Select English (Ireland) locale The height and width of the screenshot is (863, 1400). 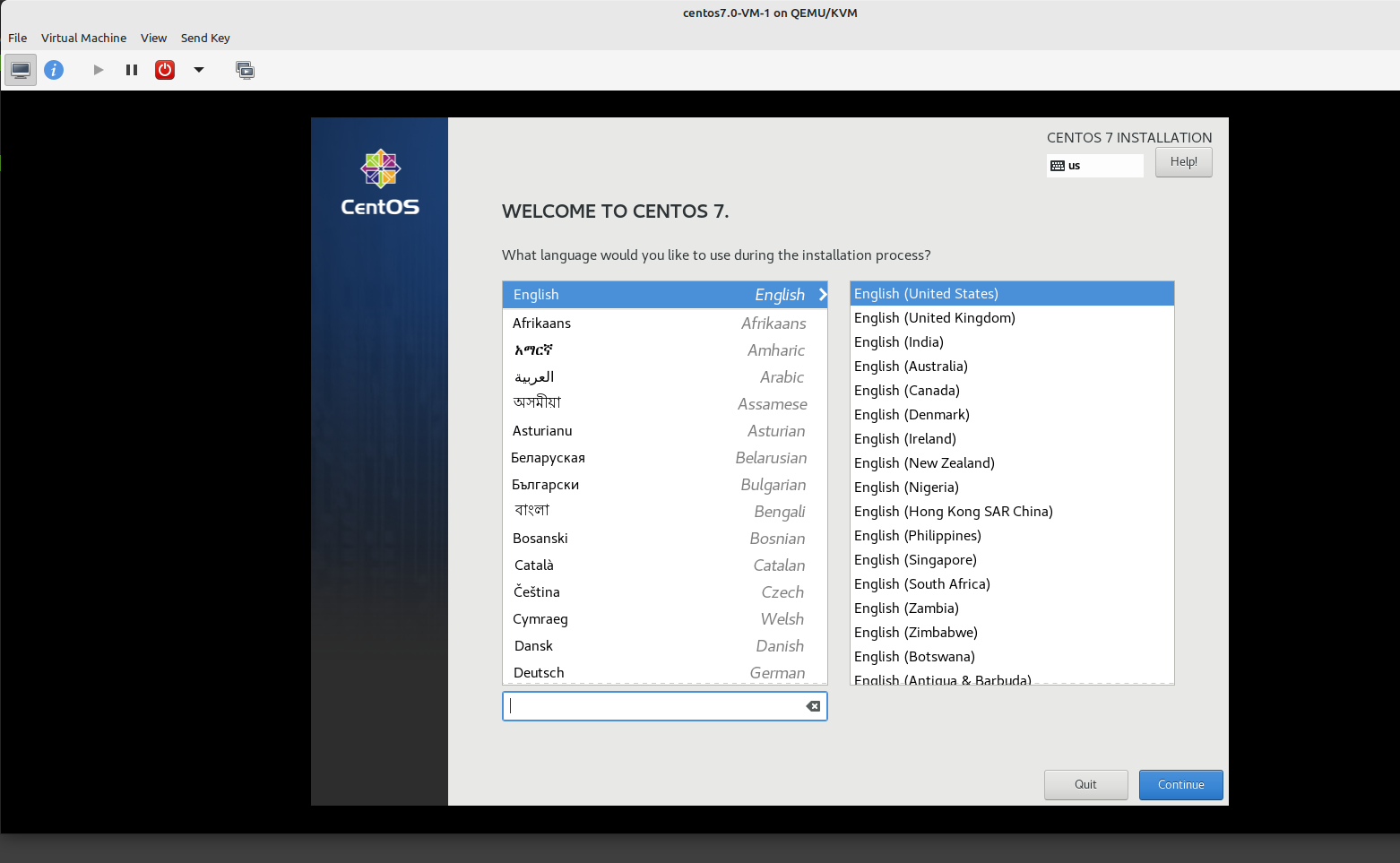coord(1012,438)
